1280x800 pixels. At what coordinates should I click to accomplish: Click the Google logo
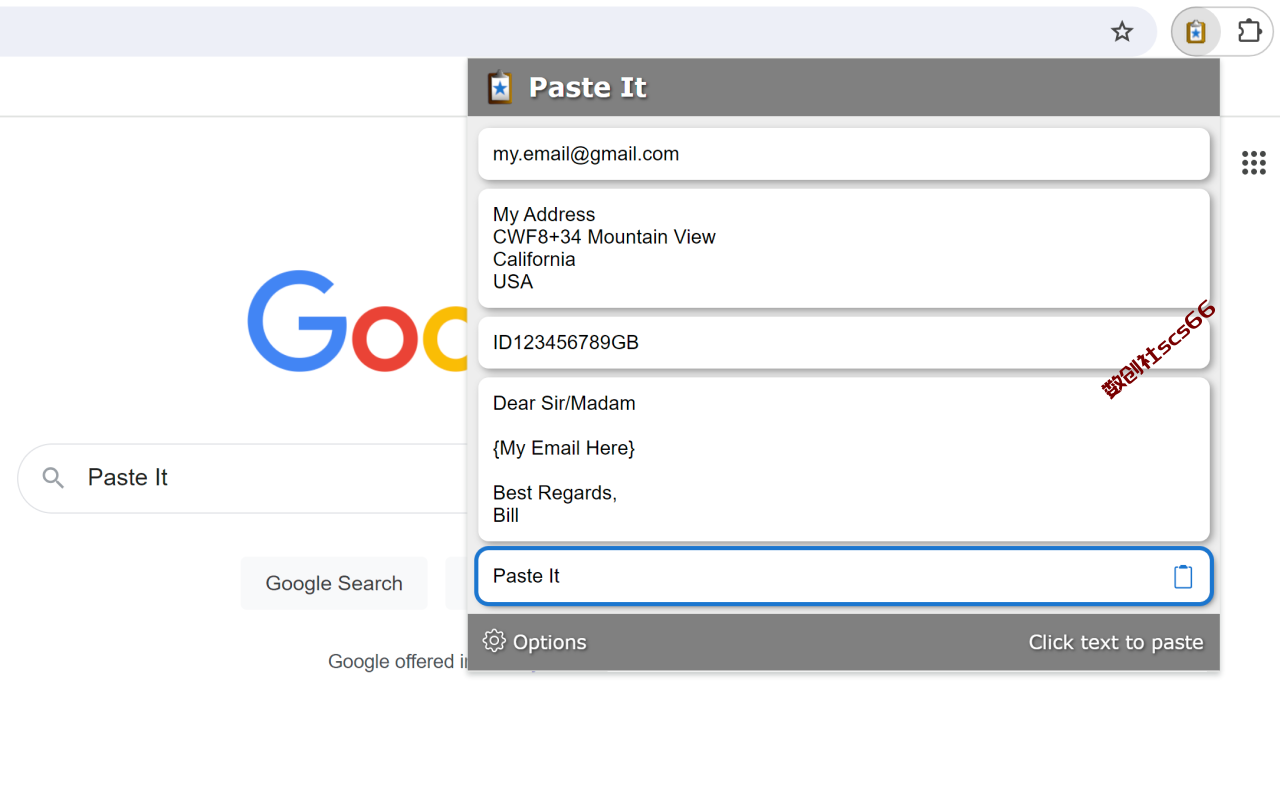tap(358, 320)
